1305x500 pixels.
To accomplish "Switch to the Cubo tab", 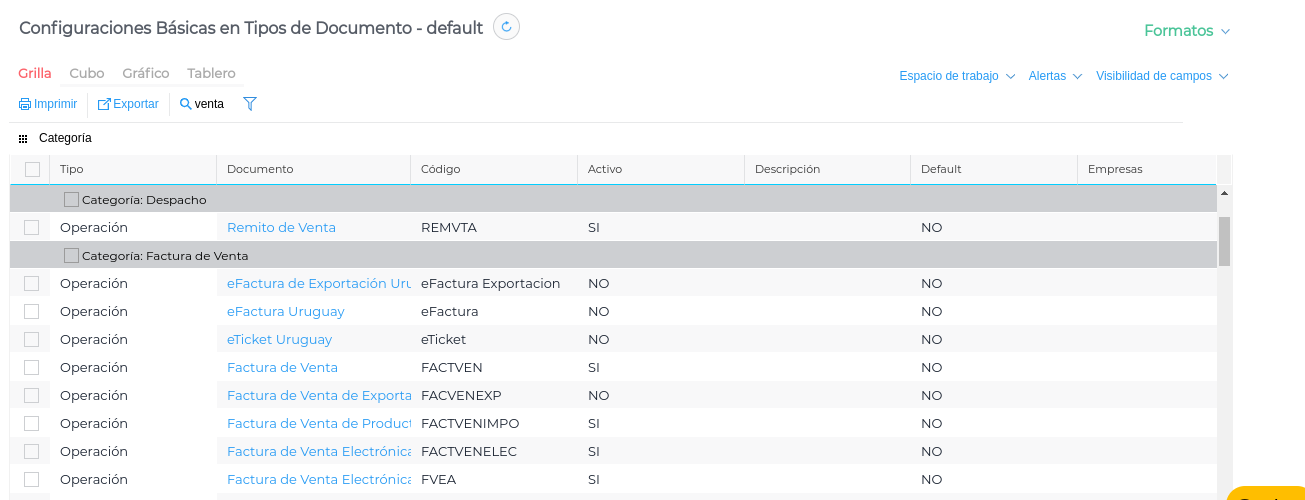I will (x=87, y=73).
